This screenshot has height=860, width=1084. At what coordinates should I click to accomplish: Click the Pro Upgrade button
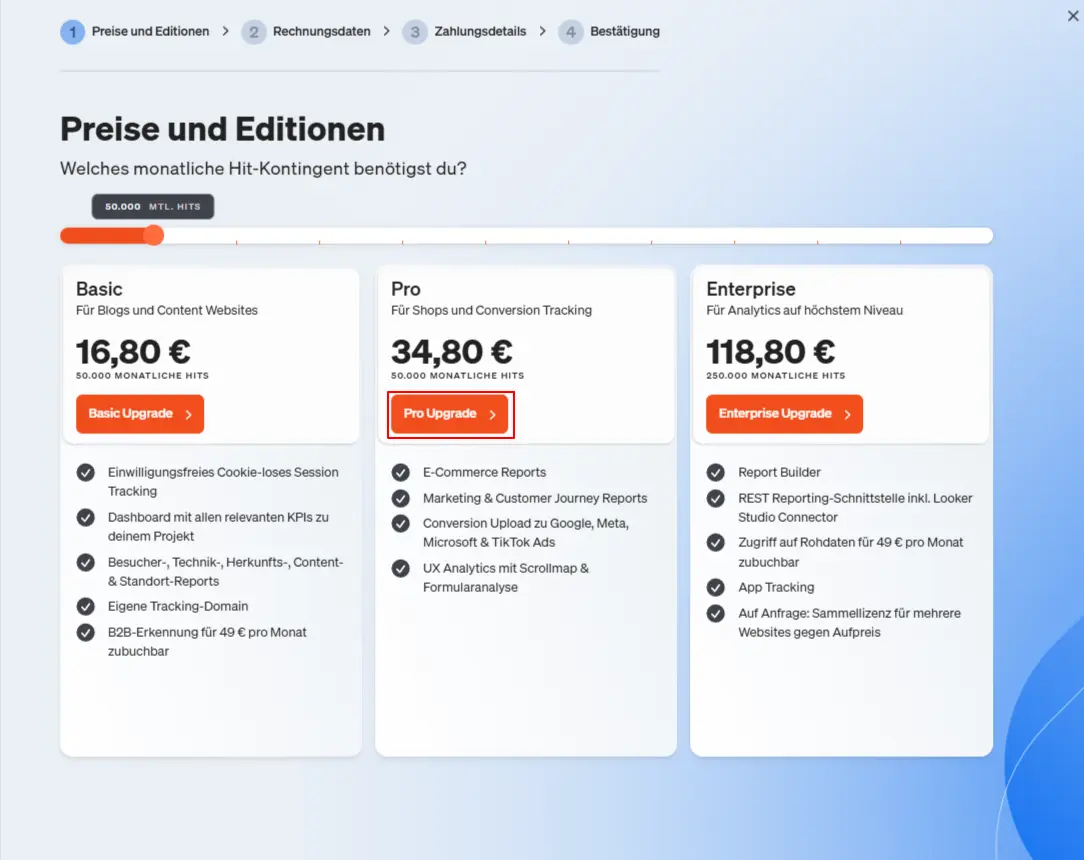pos(449,414)
